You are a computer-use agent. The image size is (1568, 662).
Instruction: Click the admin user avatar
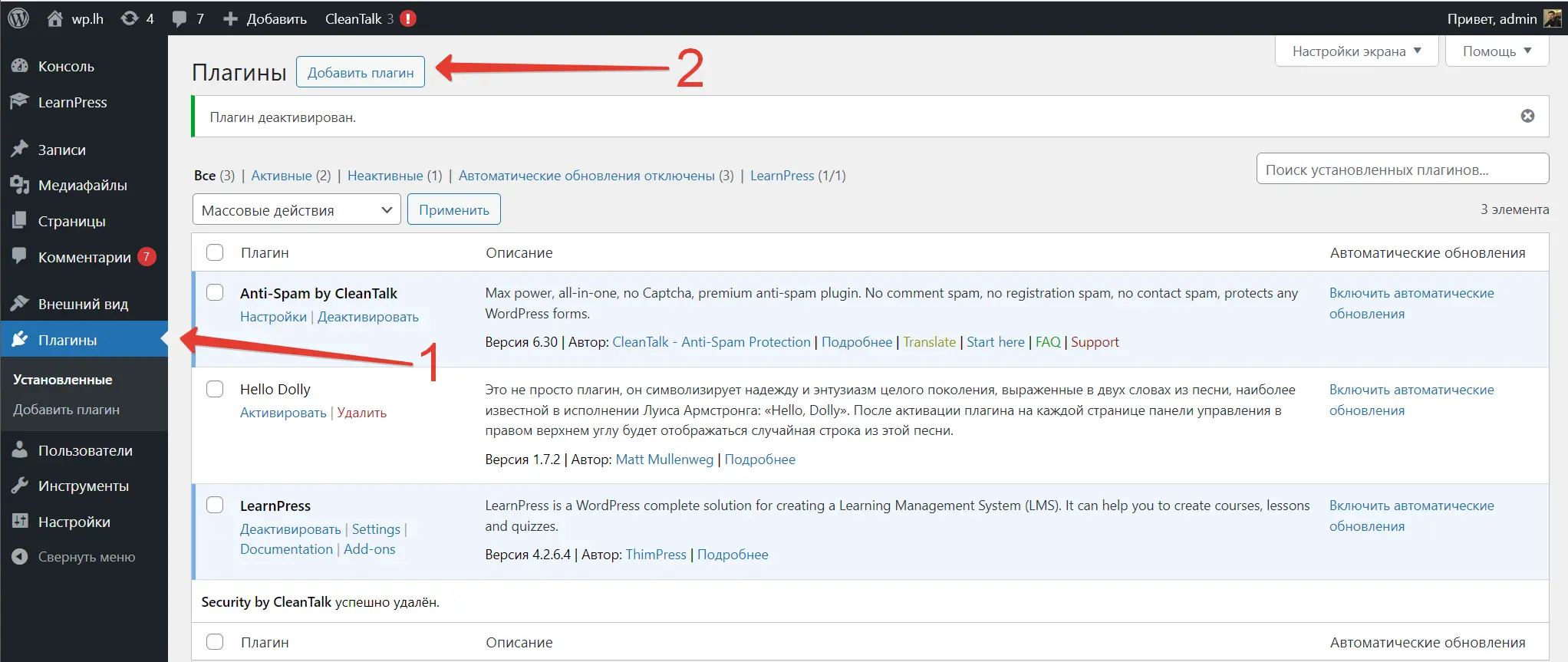point(1552,18)
